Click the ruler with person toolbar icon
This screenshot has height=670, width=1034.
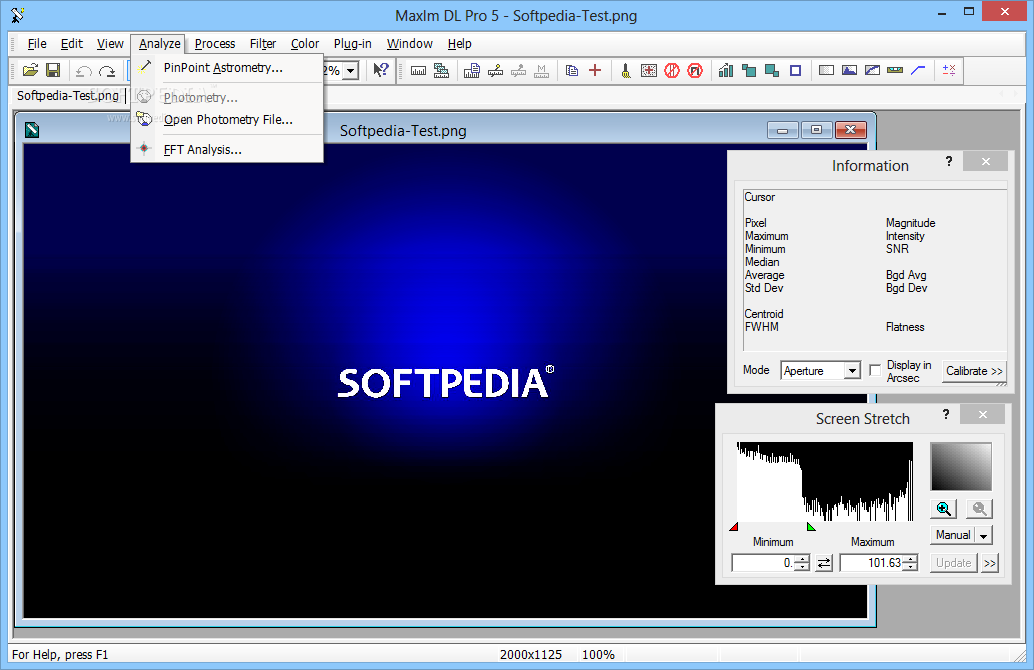(x=495, y=71)
